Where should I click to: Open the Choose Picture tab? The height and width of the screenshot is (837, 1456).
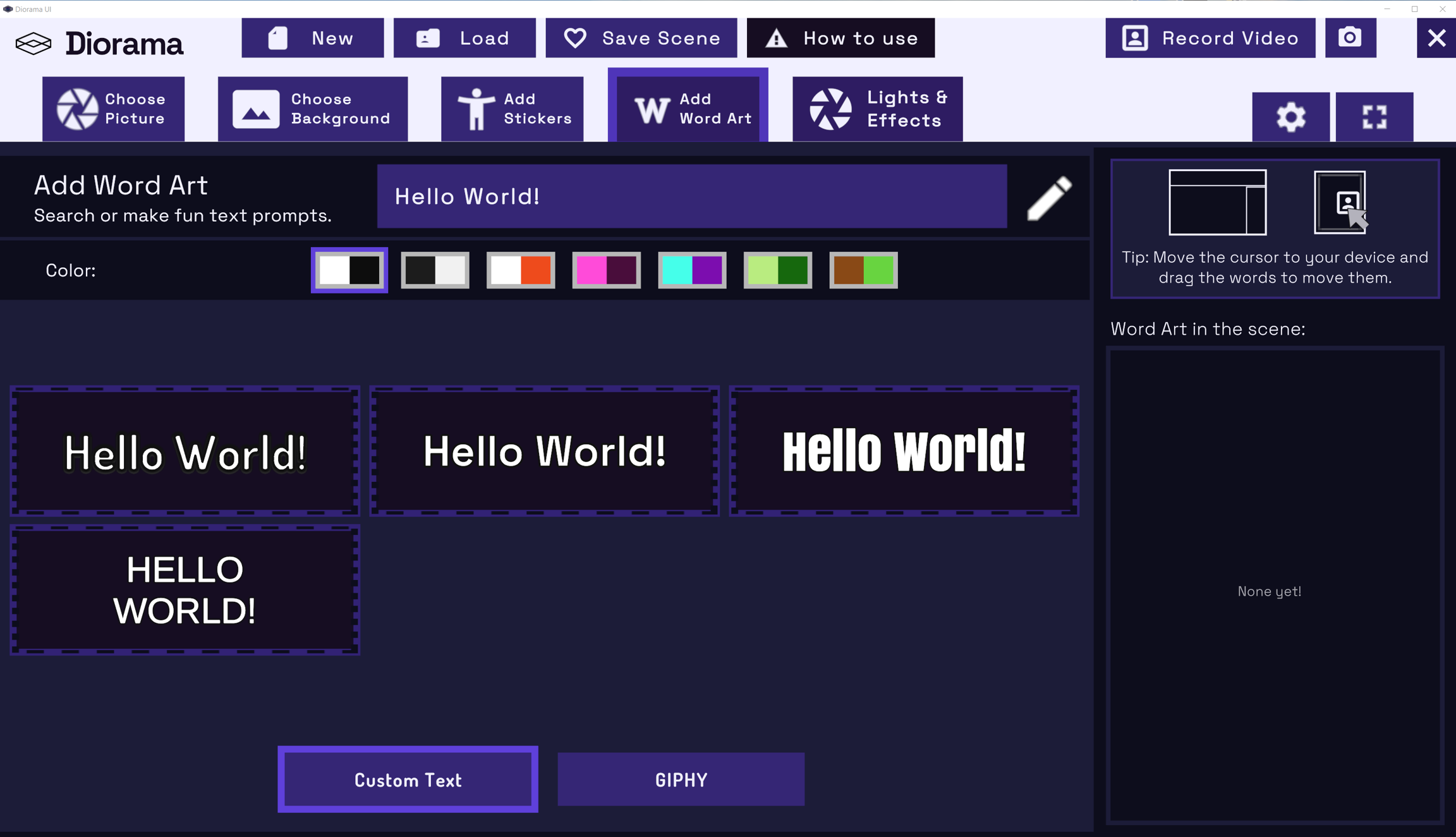(x=114, y=109)
